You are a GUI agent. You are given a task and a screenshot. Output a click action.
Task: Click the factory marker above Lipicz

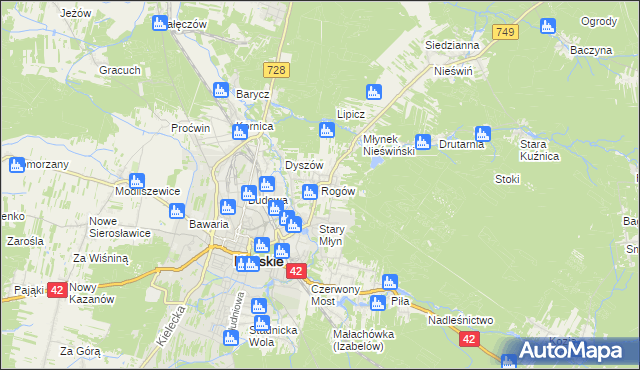pos(374,92)
